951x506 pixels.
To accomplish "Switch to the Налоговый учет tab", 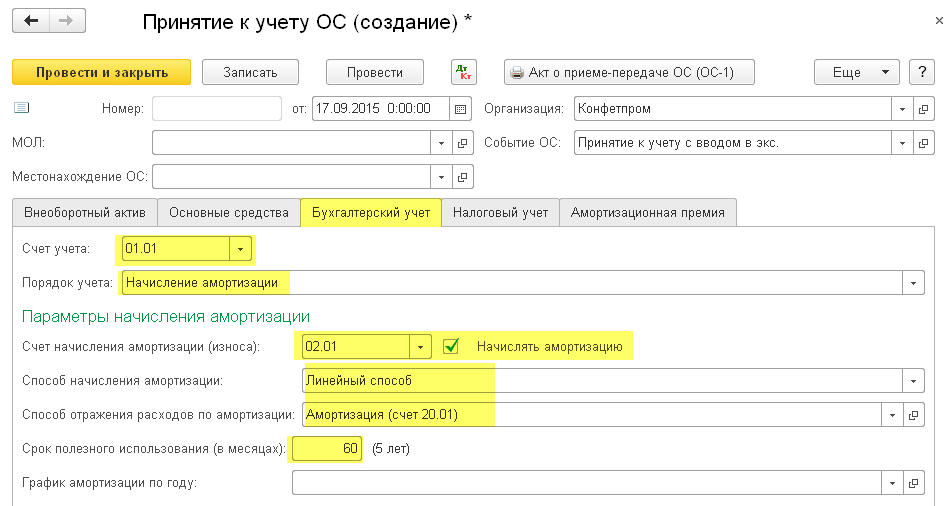I will [500, 212].
